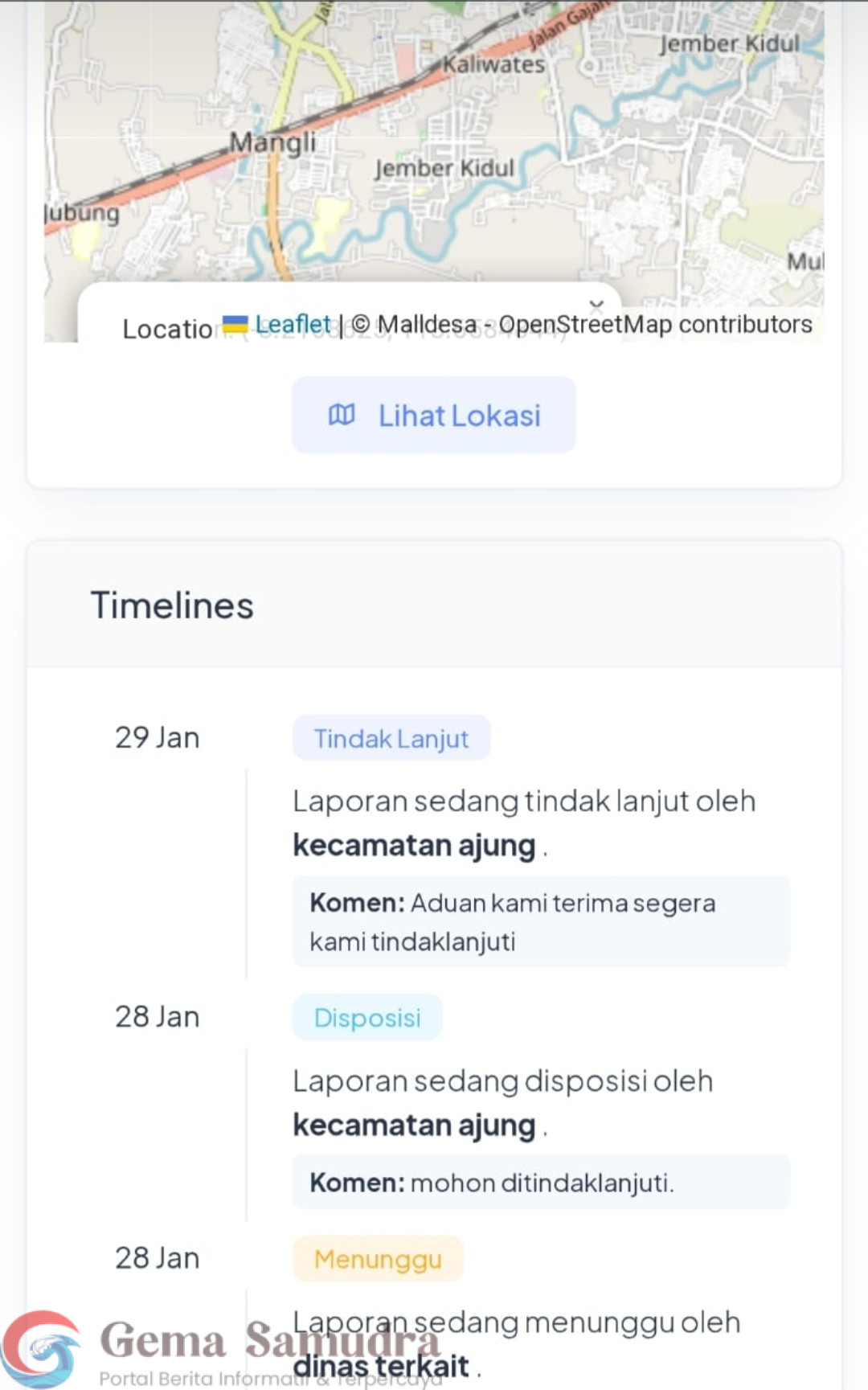This screenshot has width=868, height=1390.
Task: Select the Tindak Lanjut status badge
Action: [x=391, y=738]
